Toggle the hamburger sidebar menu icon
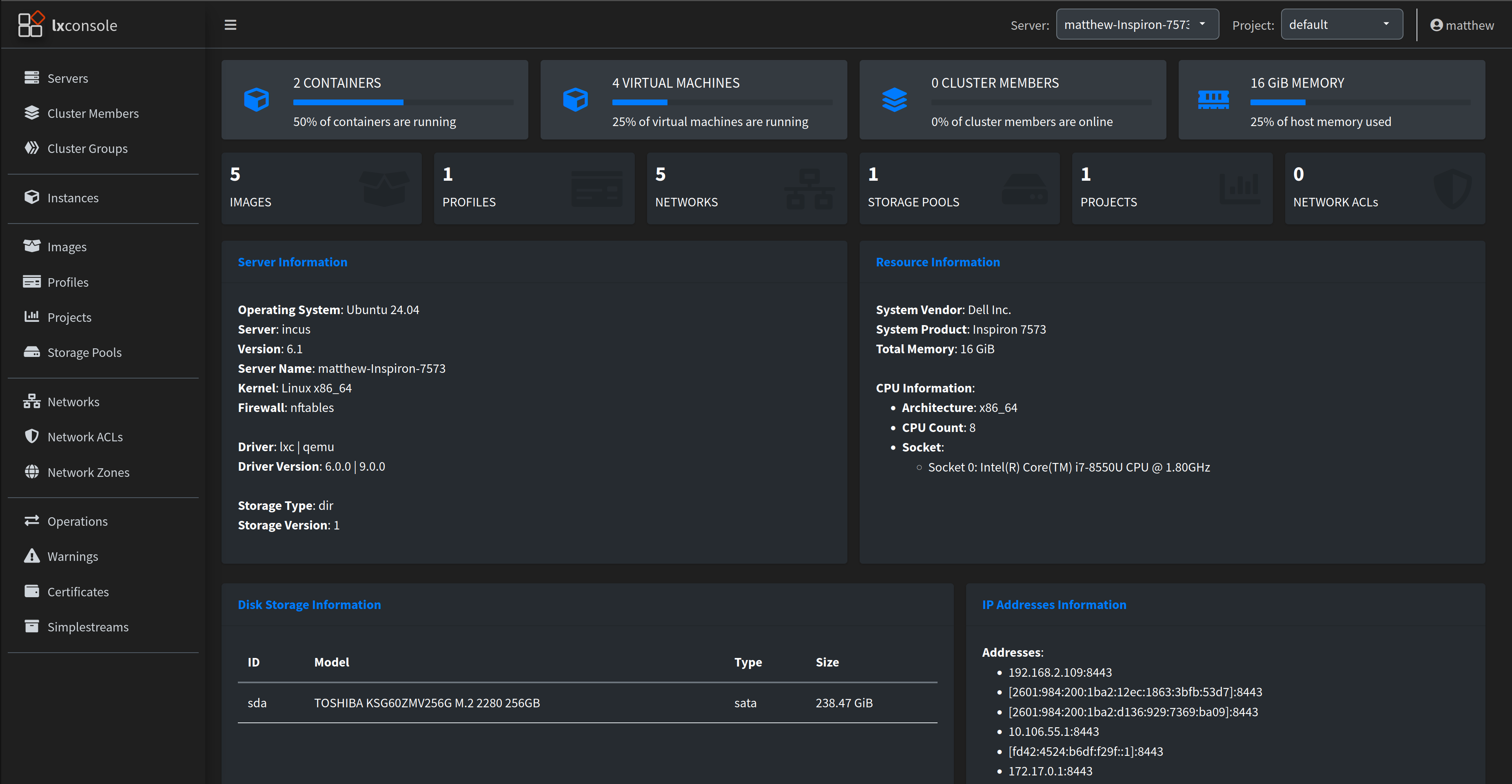 click(x=230, y=24)
